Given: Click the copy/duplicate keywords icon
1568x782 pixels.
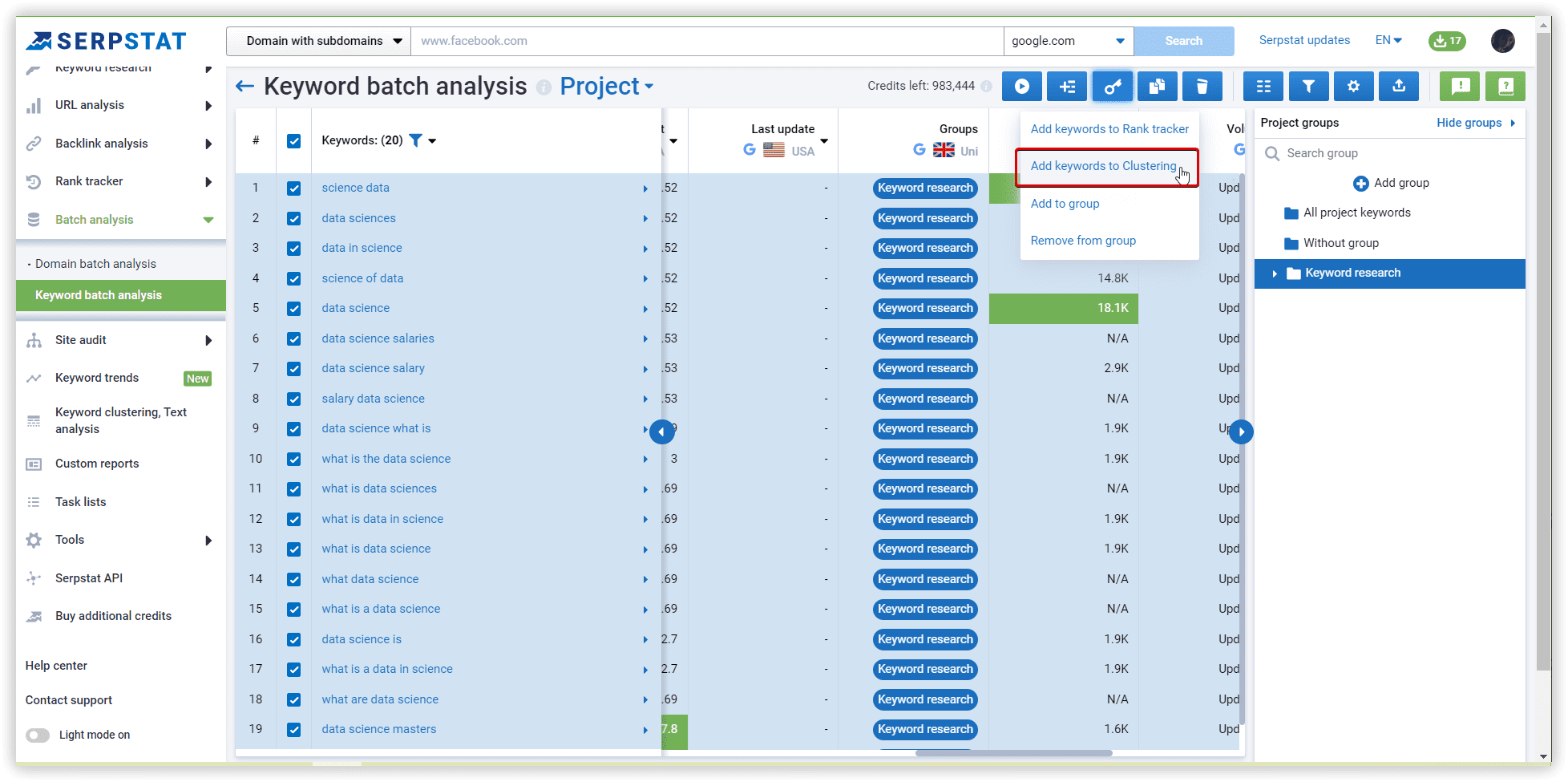Looking at the screenshot, I should coord(1157,86).
